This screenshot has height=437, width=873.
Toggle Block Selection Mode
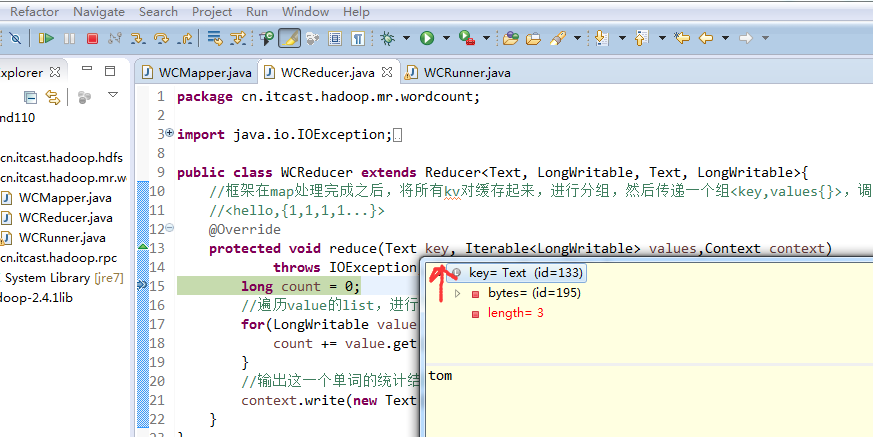(x=335, y=38)
